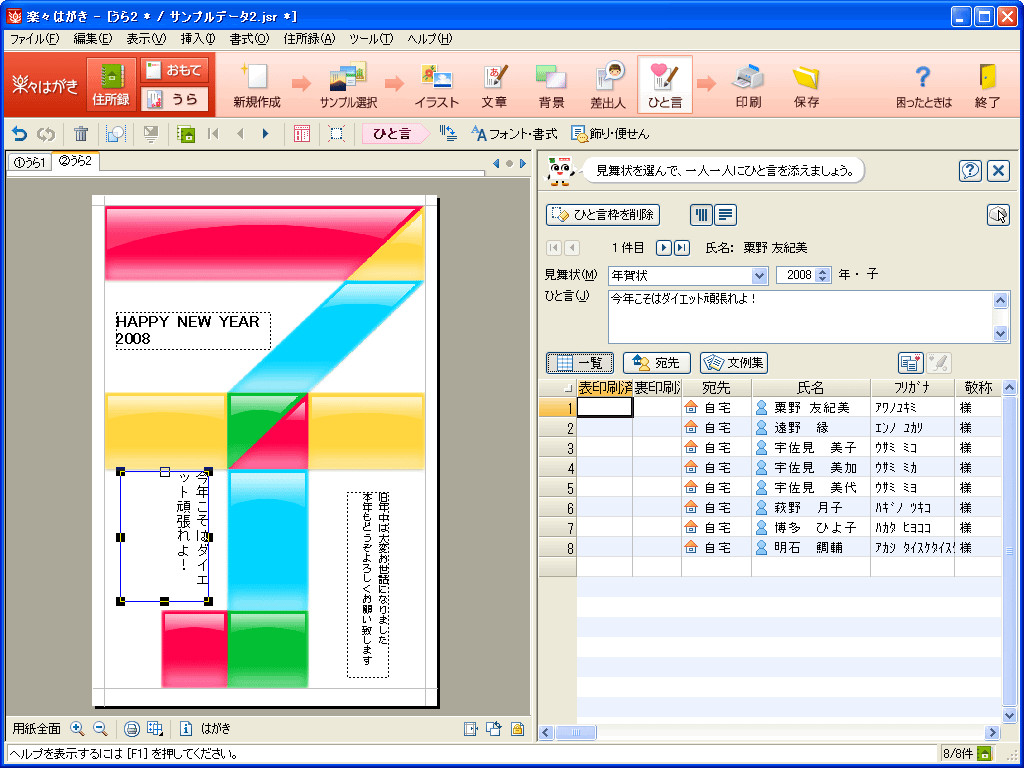Select the ひと言 step icon

coord(665,85)
